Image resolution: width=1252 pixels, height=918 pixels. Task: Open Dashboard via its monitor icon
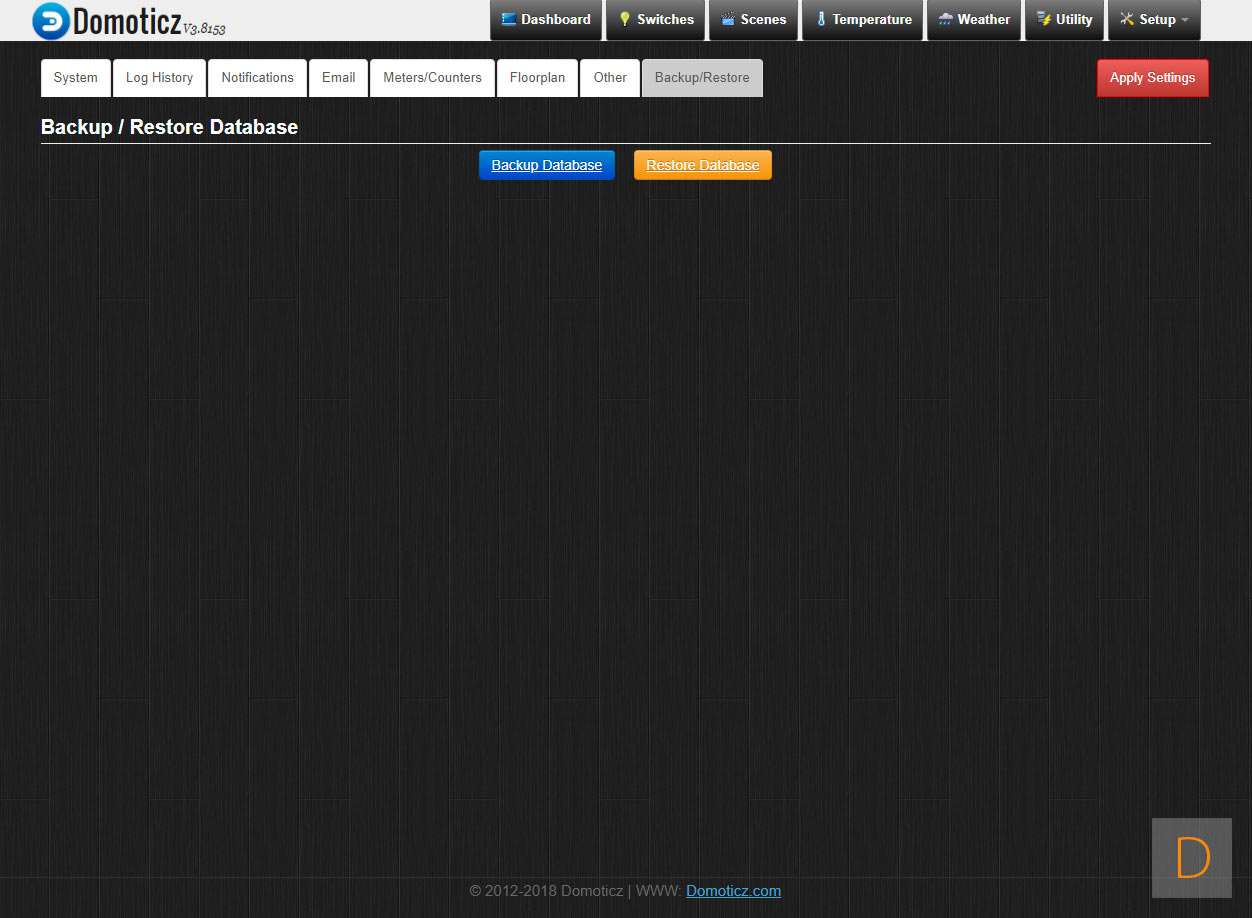509,19
